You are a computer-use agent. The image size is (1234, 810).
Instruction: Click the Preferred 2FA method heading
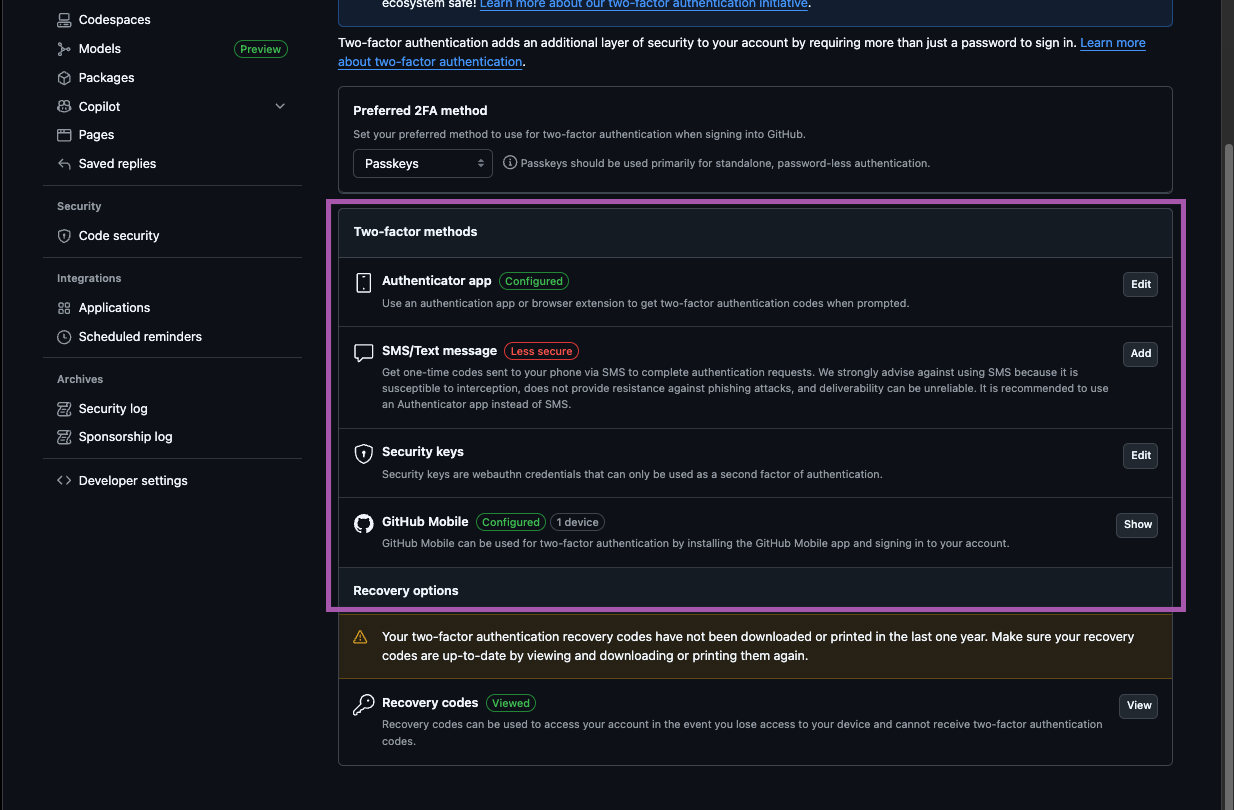420,111
